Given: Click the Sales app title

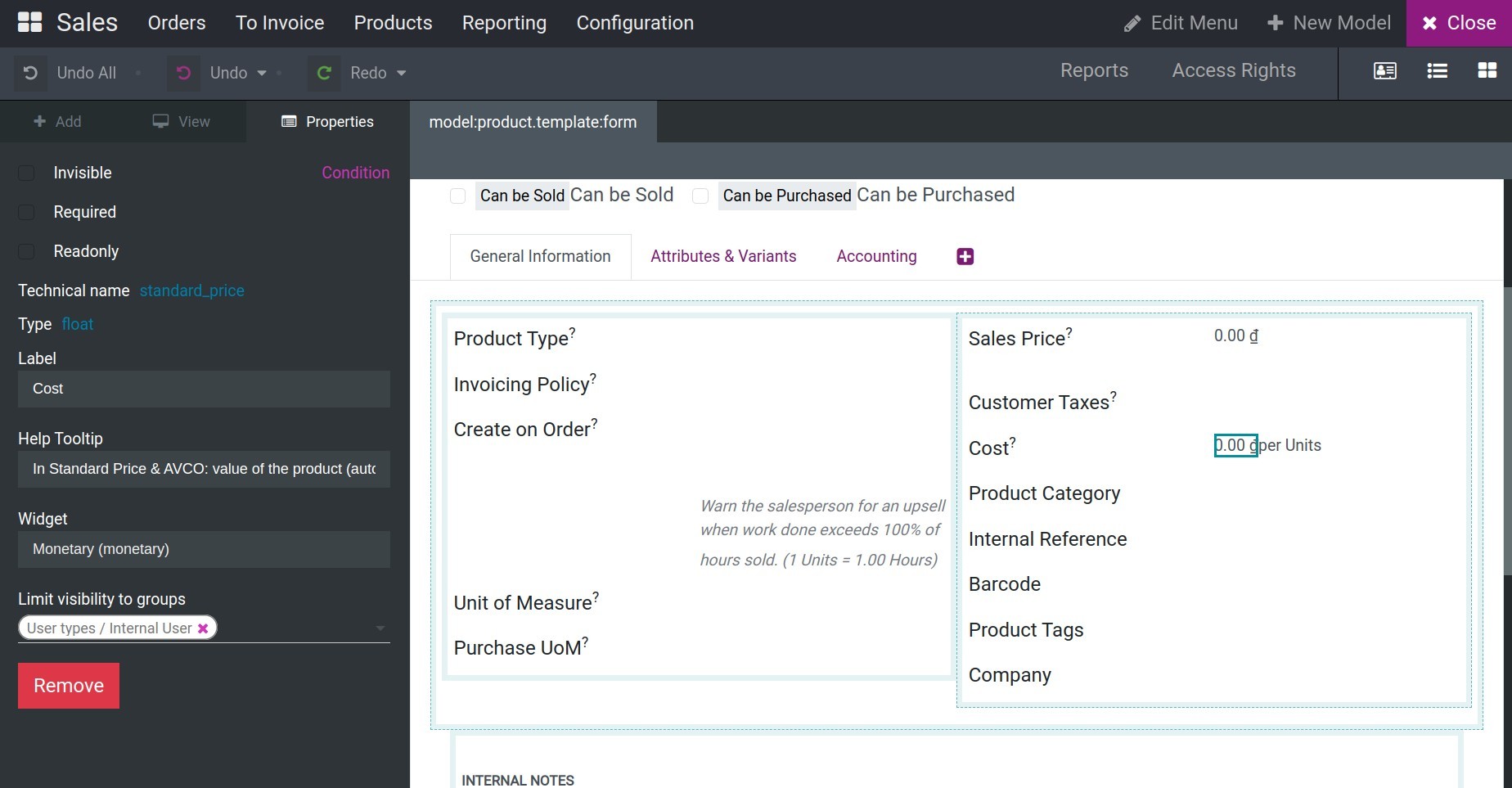Looking at the screenshot, I should [x=87, y=23].
